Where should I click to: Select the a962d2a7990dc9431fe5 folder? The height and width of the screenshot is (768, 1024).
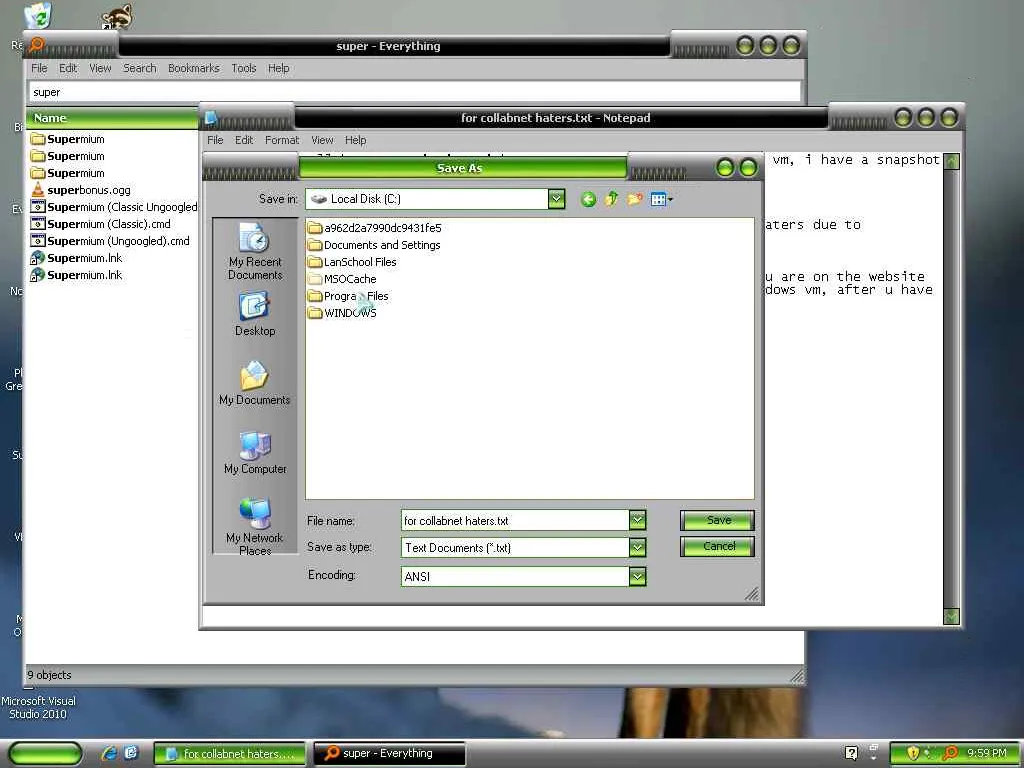pyautogui.click(x=375, y=228)
